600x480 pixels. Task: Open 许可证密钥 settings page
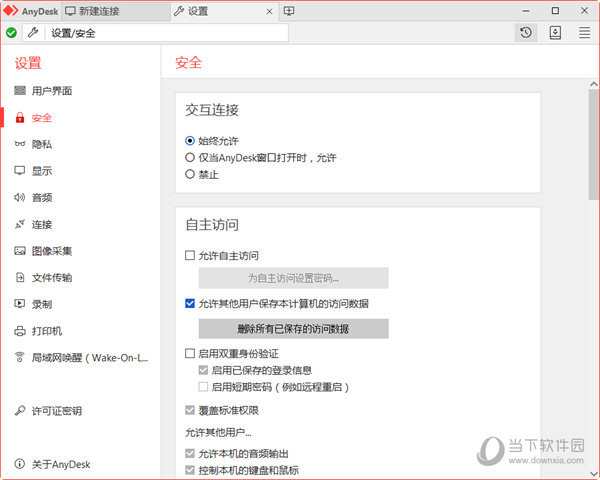(57, 411)
